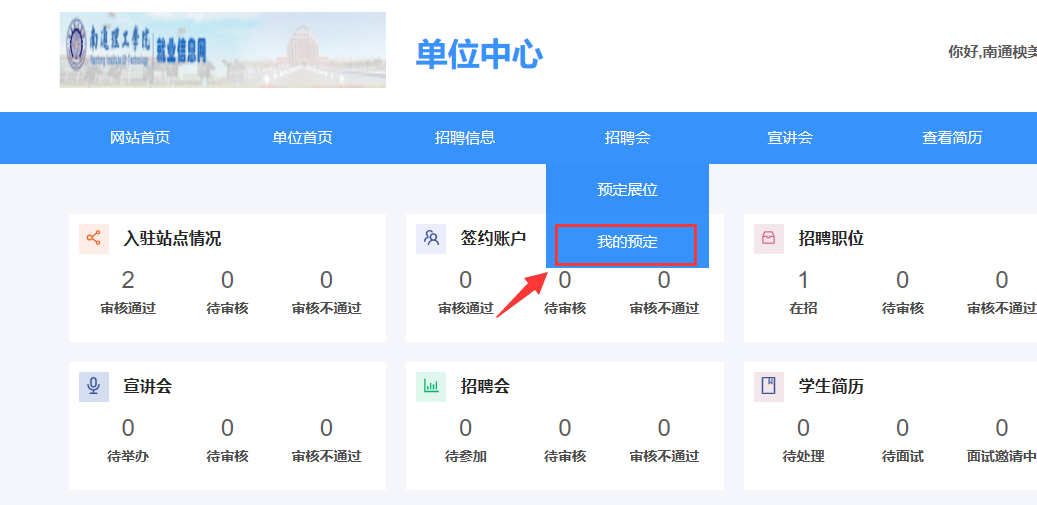1037x505 pixels.
Task: Click the bookmark icon beside 学生简历
Action: tap(768, 386)
